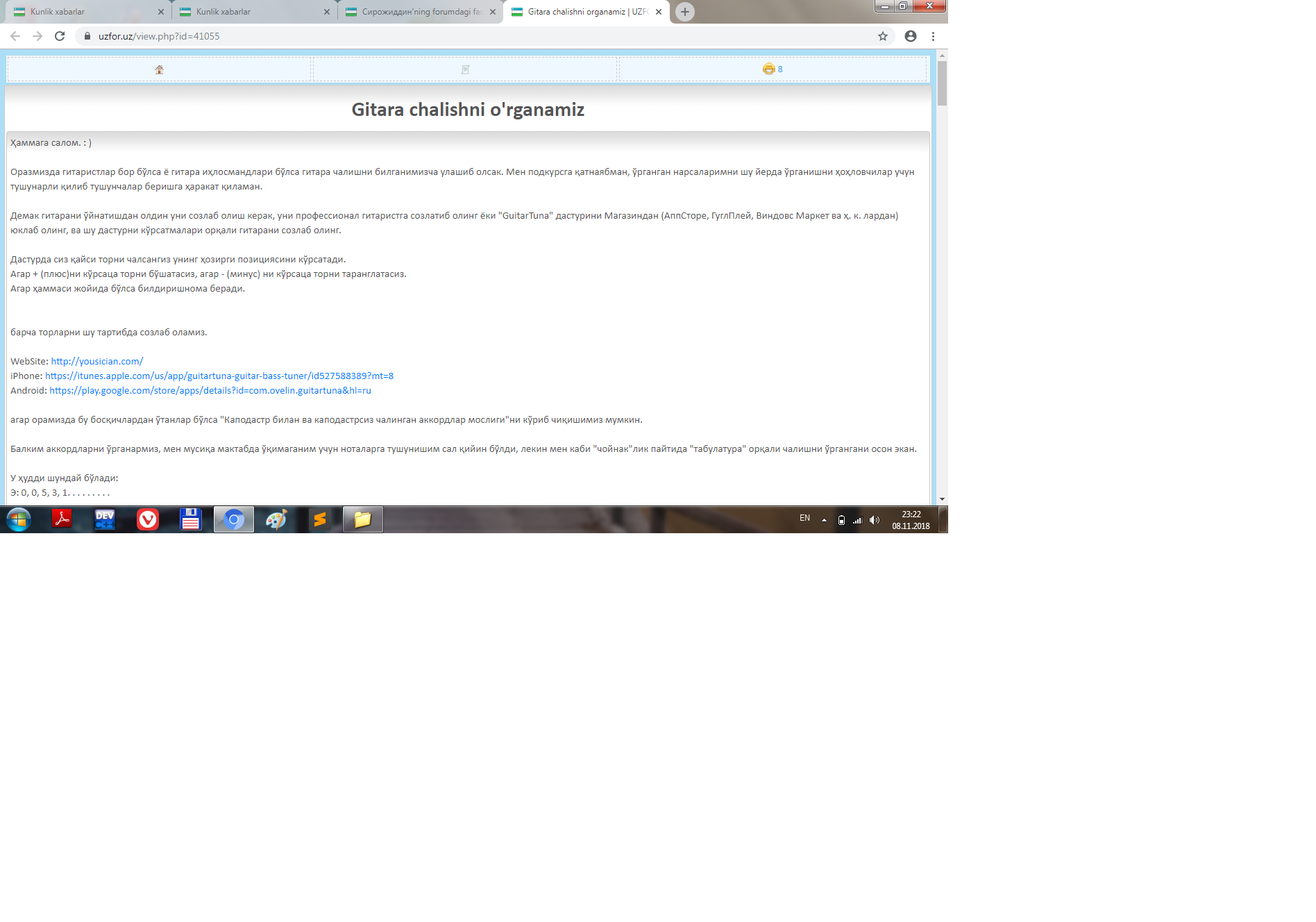The image size is (1316, 922).
Task: Open the yousician.com website link
Action: [96, 361]
